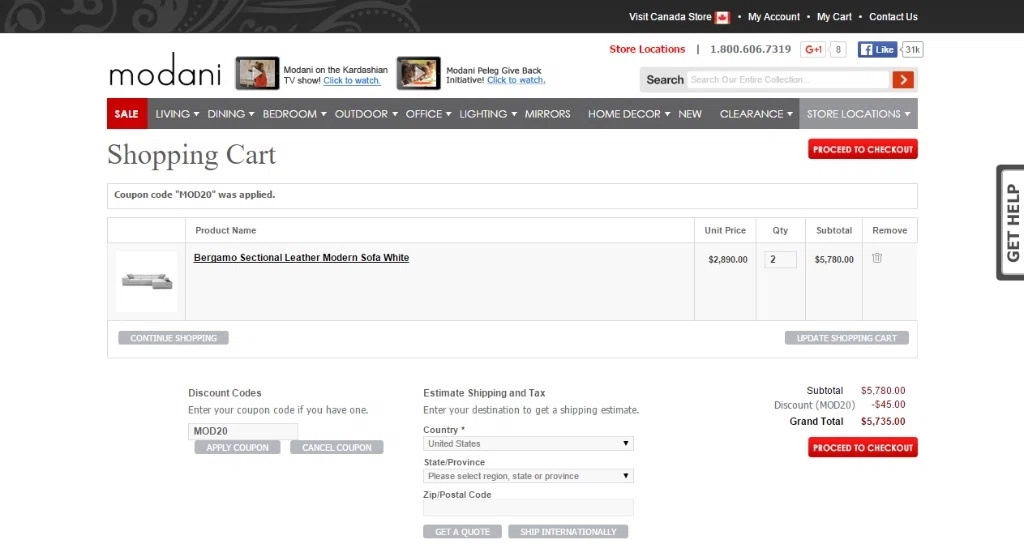Click UPDATE SHOPPING CART button
Image resolution: width=1024 pixels, height=552 pixels.
click(846, 338)
